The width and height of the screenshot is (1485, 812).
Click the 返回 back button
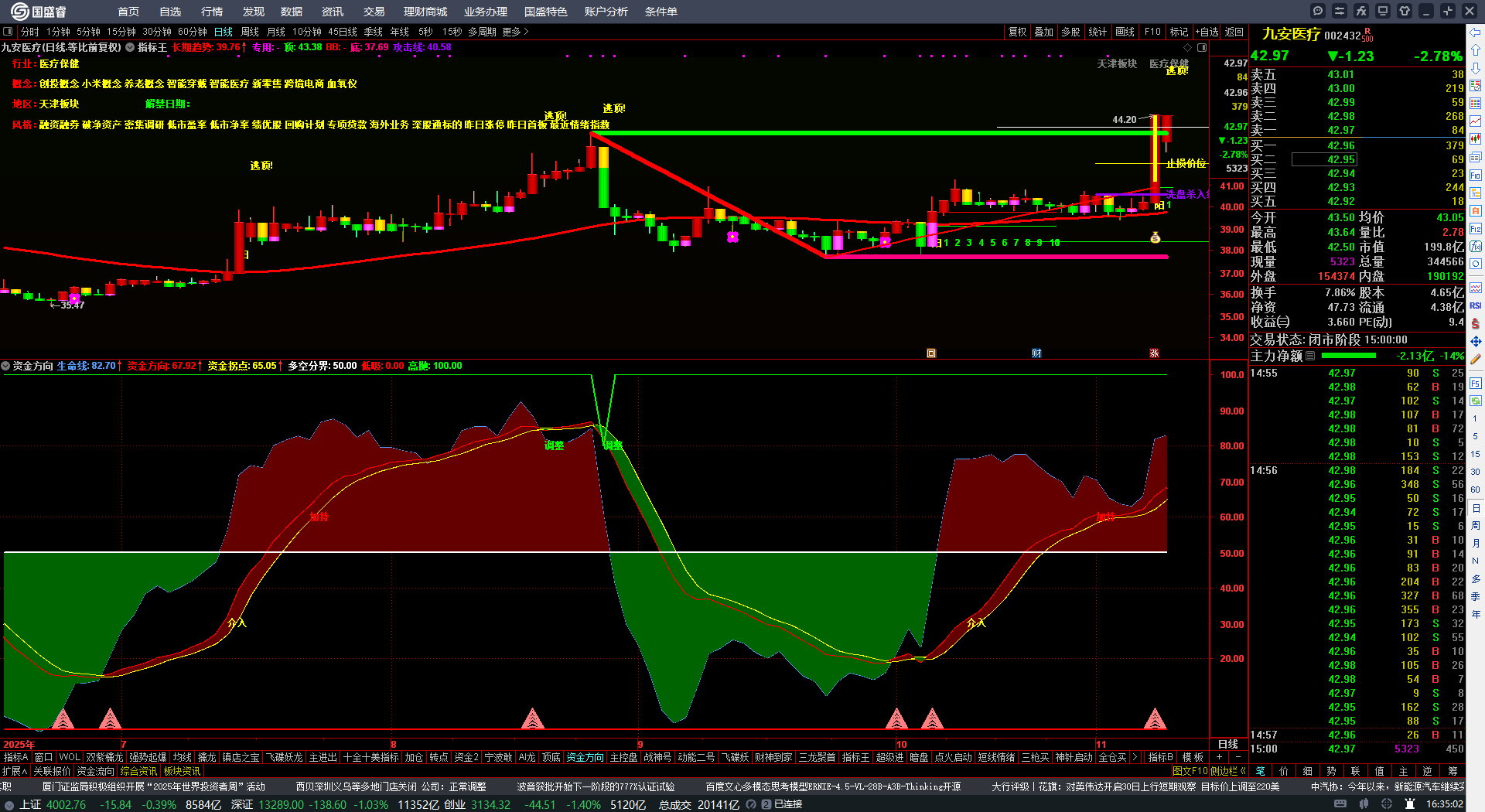tap(1234, 32)
